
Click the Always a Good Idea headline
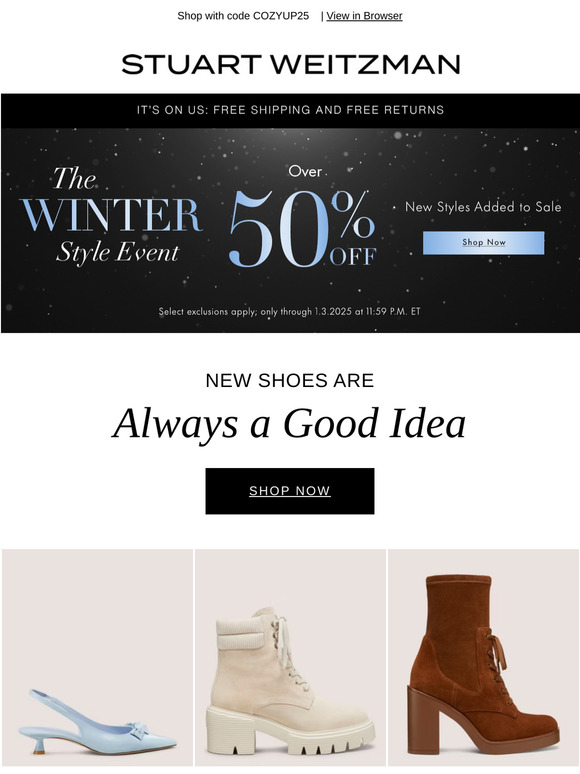(x=289, y=424)
